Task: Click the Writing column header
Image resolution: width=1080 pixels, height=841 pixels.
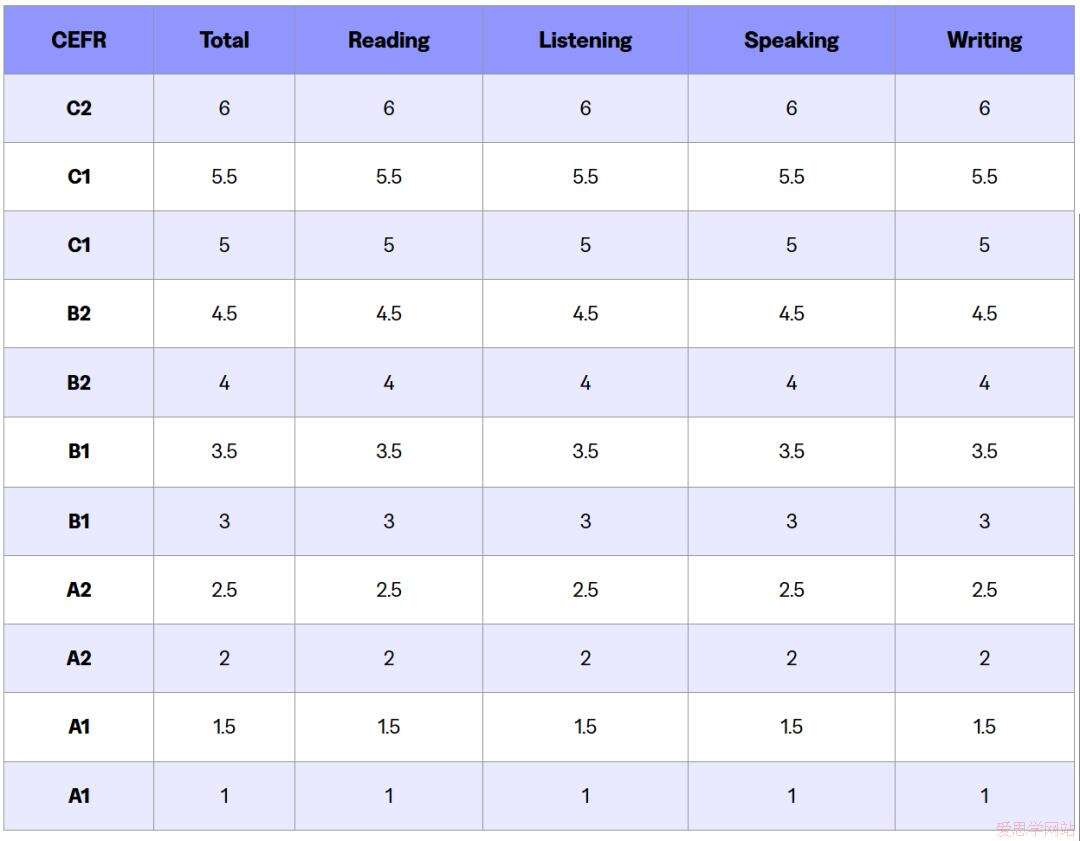Action: click(984, 41)
